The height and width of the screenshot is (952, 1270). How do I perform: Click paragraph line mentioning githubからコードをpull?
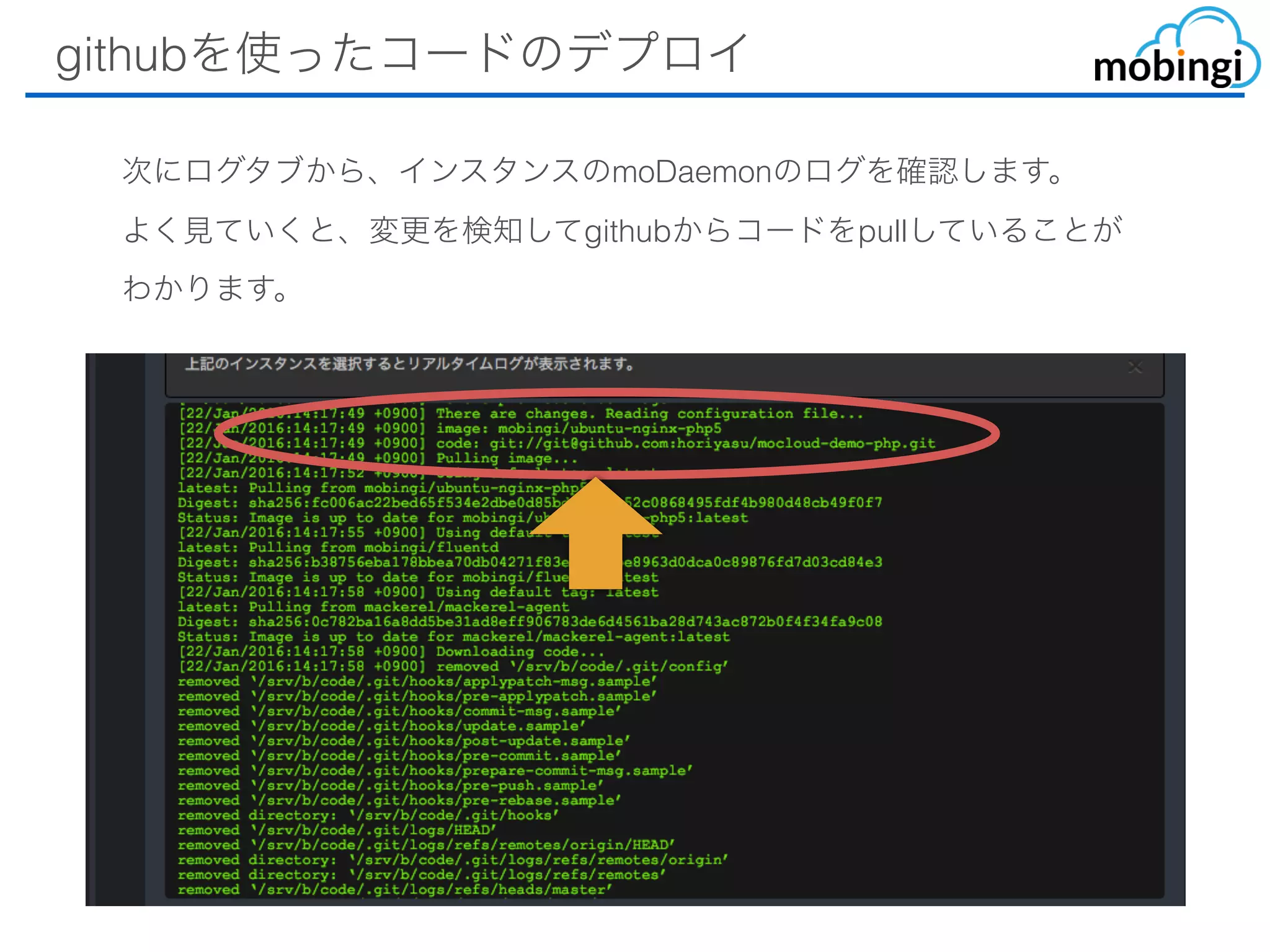click(622, 230)
